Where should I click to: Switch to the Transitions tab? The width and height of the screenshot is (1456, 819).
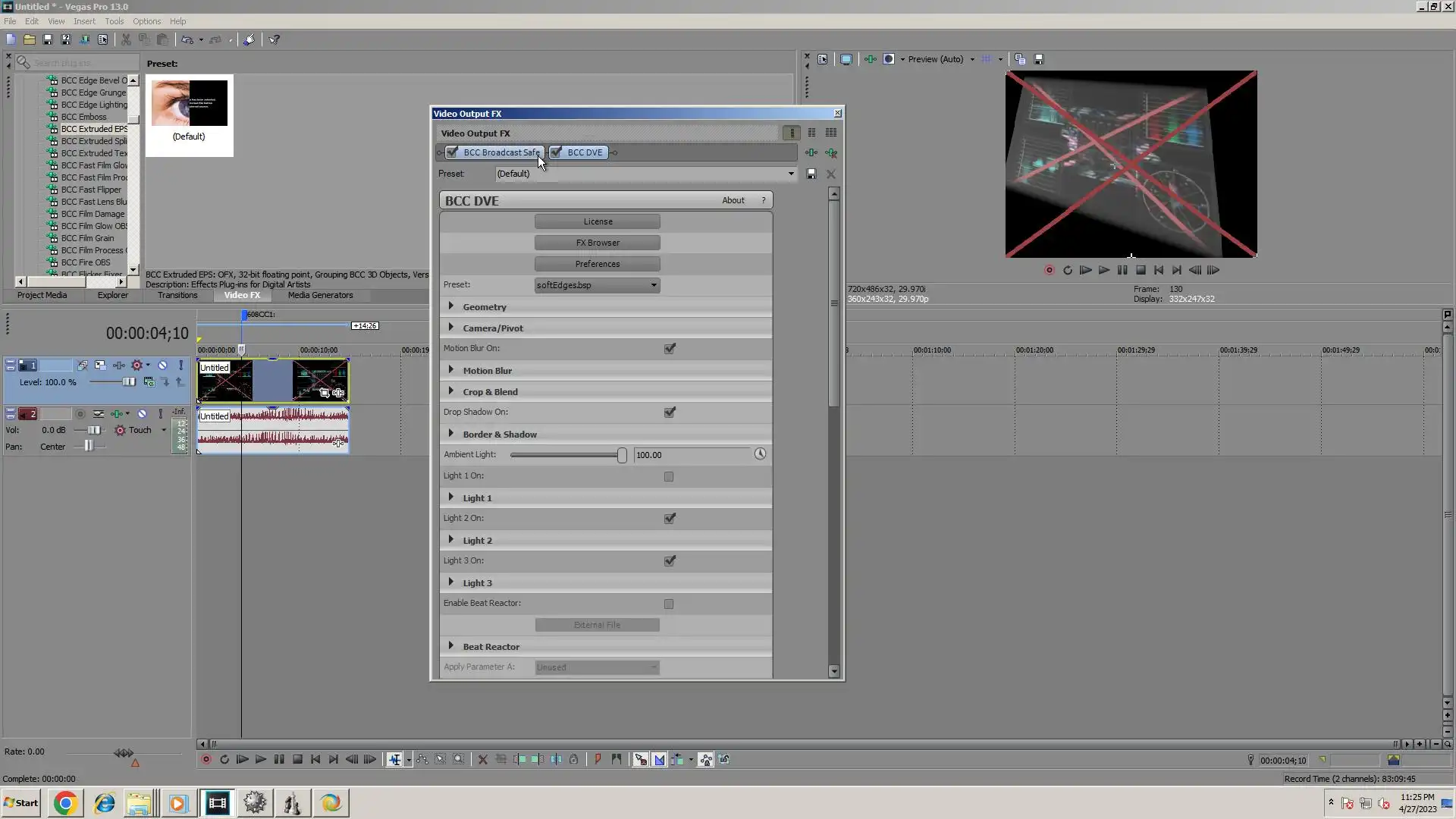coord(177,296)
